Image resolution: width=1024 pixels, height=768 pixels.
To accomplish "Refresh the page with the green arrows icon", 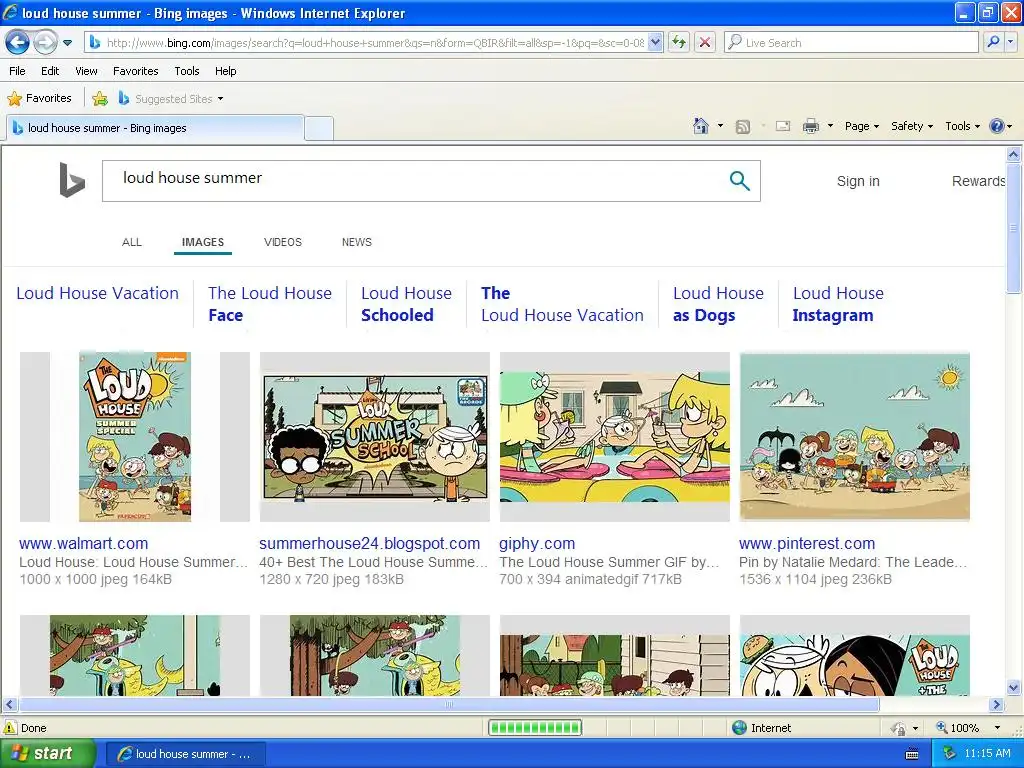I will tap(679, 43).
